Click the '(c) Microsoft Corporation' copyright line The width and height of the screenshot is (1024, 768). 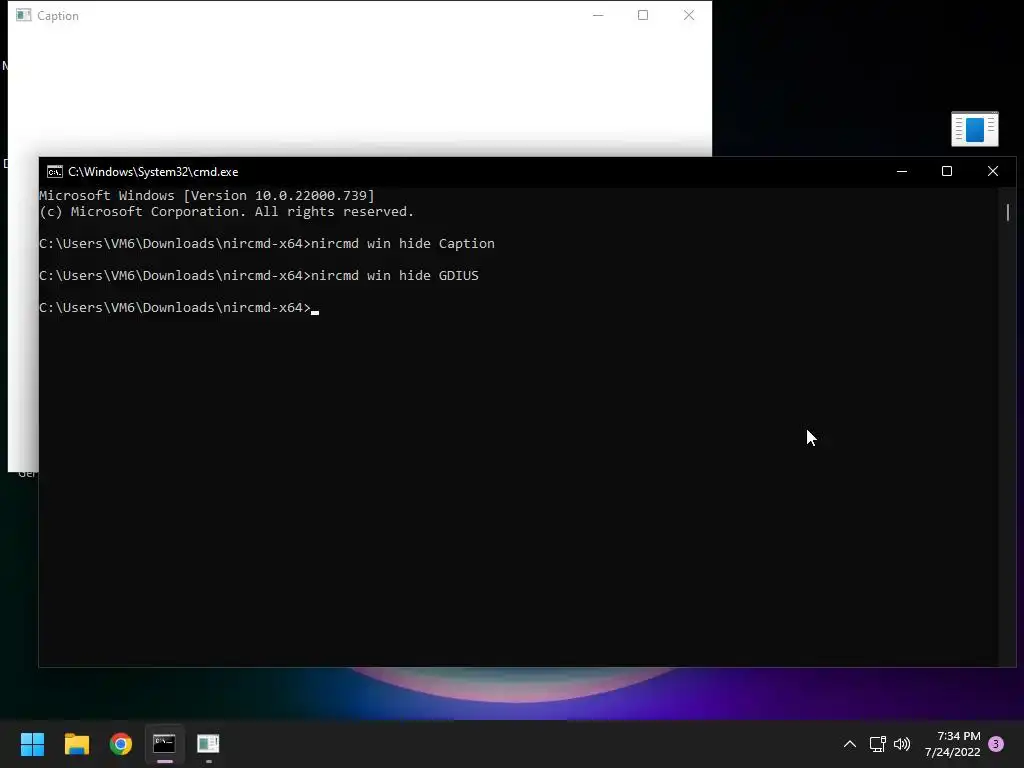227,212
